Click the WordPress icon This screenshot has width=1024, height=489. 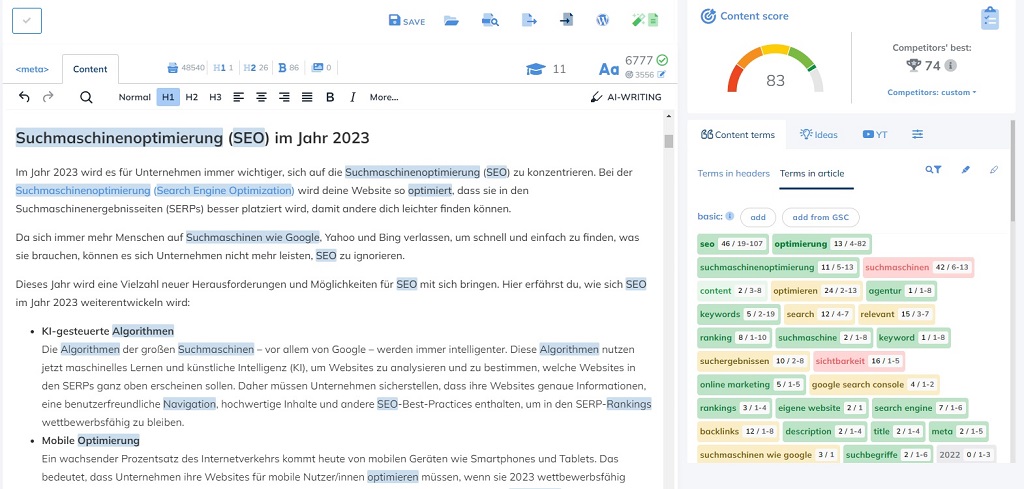(603, 20)
